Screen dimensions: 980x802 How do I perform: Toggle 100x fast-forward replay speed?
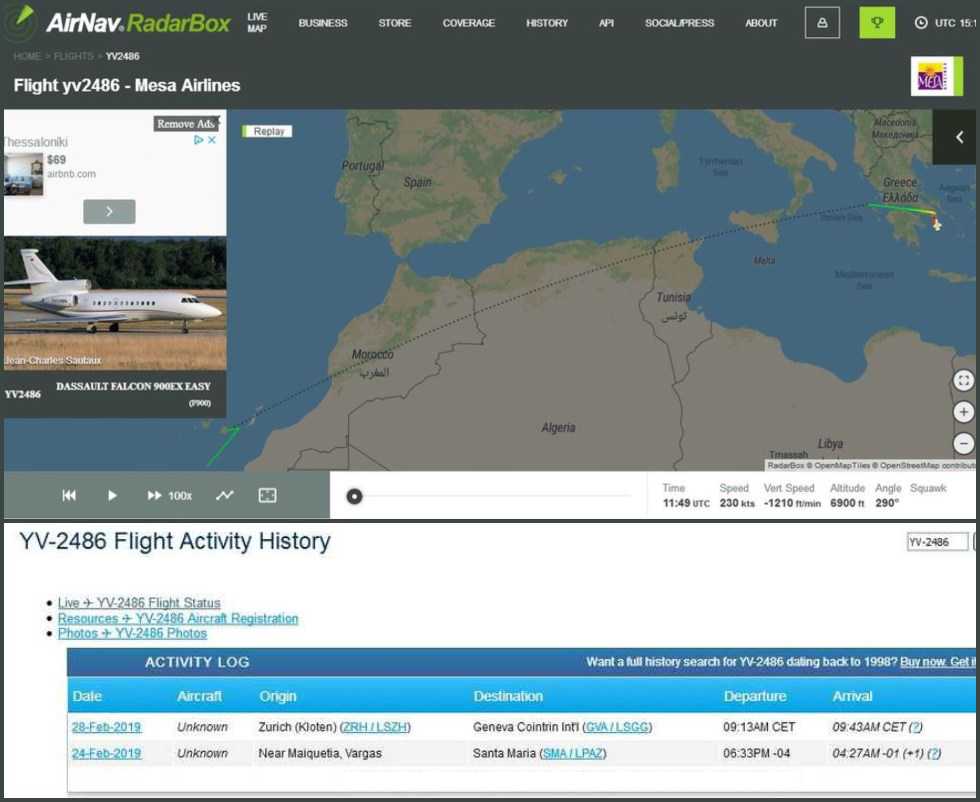point(169,496)
